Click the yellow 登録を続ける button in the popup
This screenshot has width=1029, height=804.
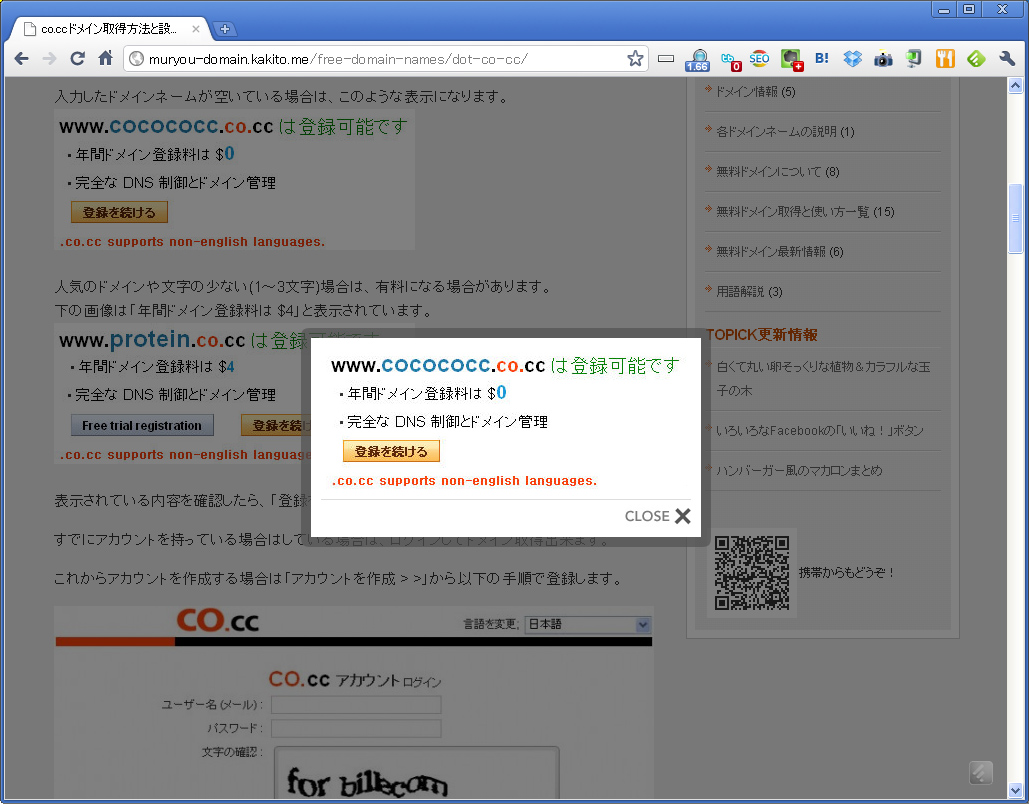coord(391,452)
